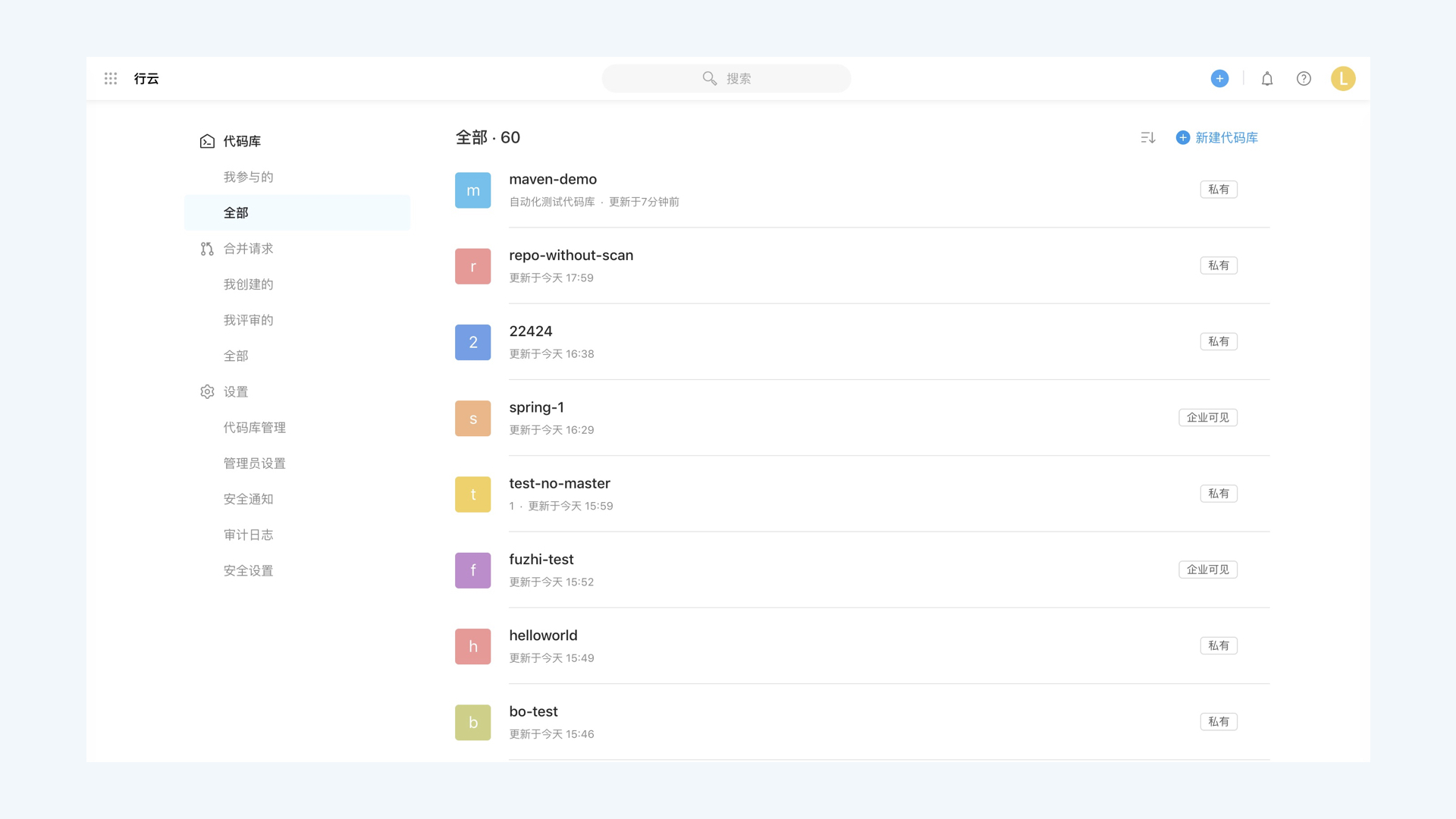Open 代码库管理 settings
This screenshot has width=1456, height=819.
click(x=255, y=428)
